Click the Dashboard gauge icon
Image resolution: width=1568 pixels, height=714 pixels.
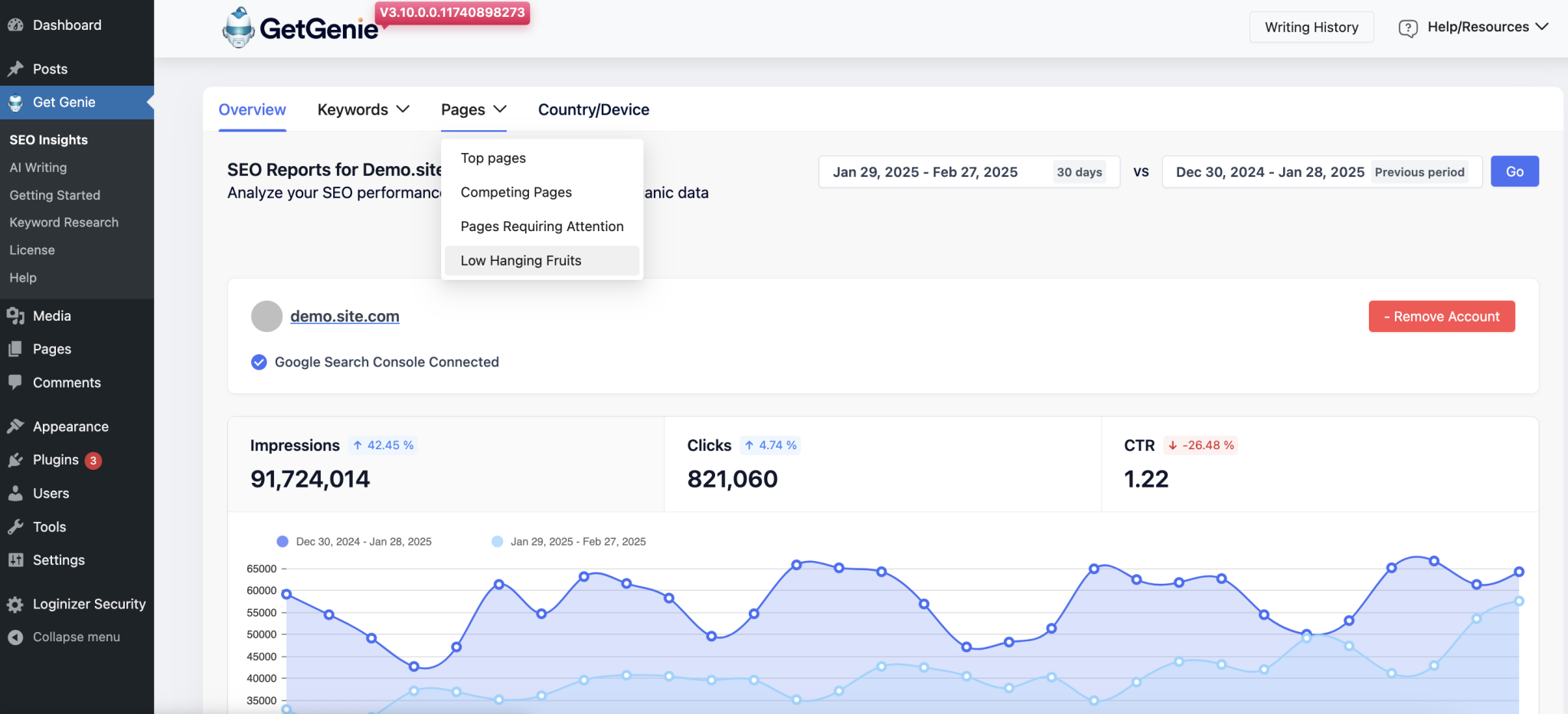15,25
